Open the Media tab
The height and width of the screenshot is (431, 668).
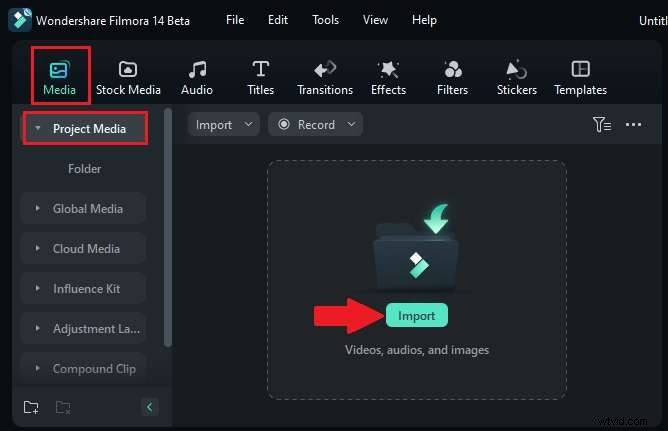[60, 78]
